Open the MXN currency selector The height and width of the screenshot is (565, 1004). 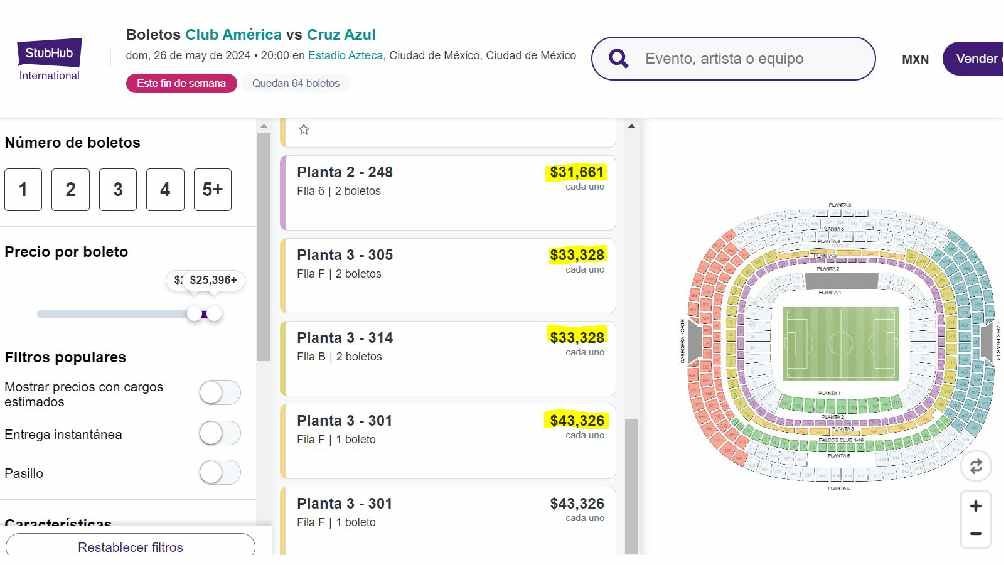(915, 60)
